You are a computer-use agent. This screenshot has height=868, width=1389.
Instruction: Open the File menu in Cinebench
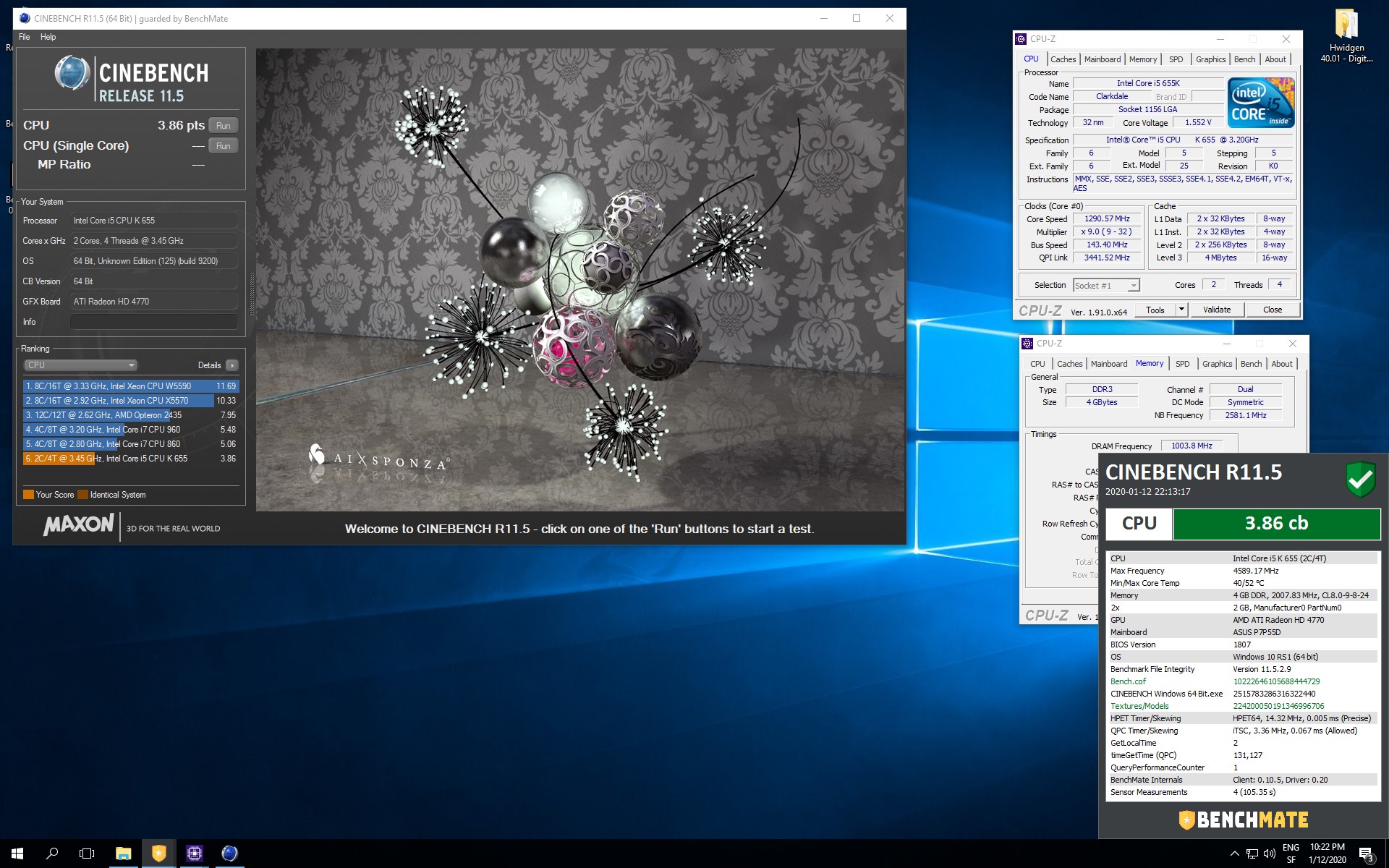(x=25, y=37)
